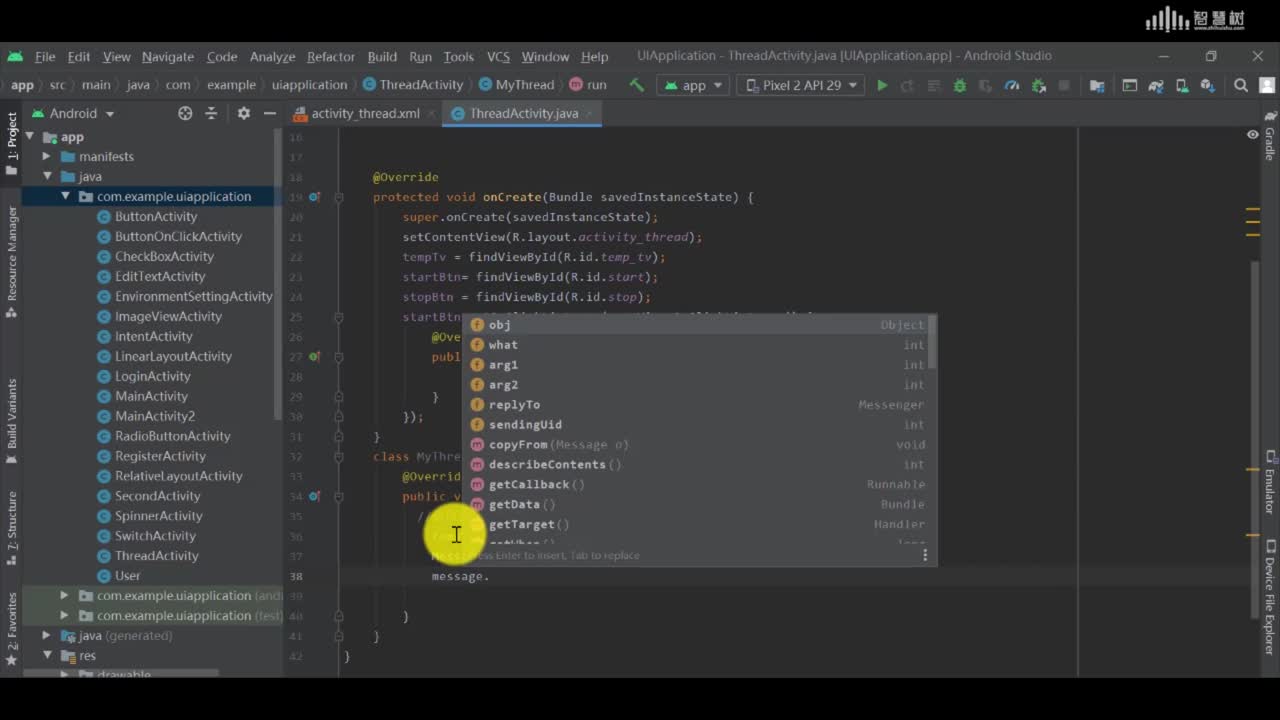Open completion popup three-dot options
The image size is (1280, 720).
pyautogui.click(x=924, y=555)
